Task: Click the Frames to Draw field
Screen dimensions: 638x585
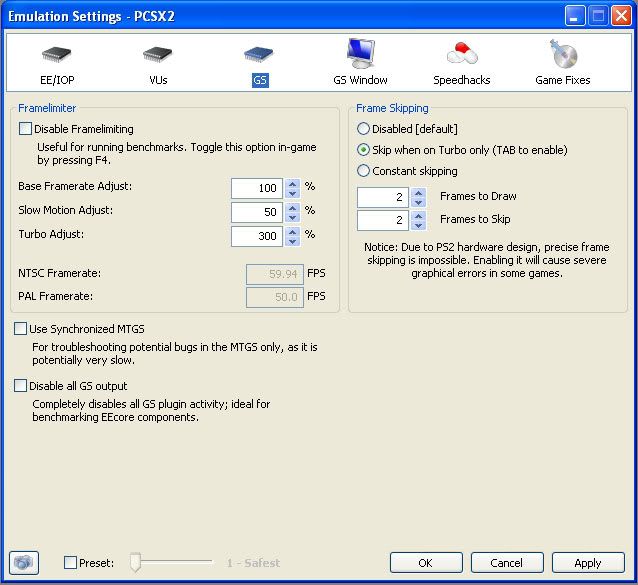Action: [383, 197]
